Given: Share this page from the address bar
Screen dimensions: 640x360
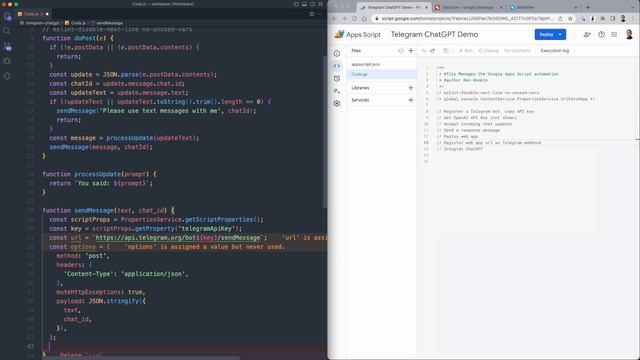Looking at the screenshot, I should pos(560,18).
